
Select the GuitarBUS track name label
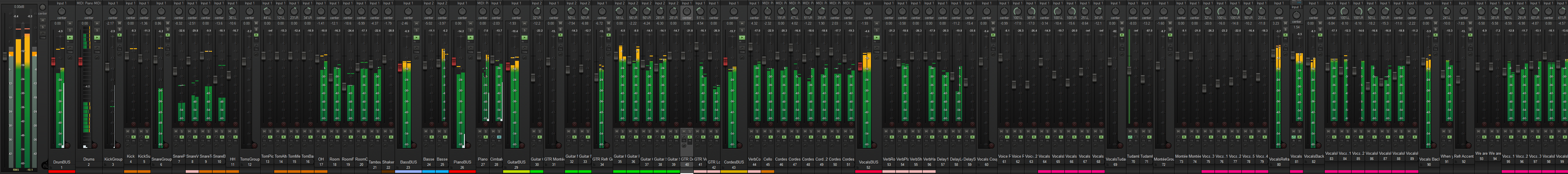pos(516,162)
